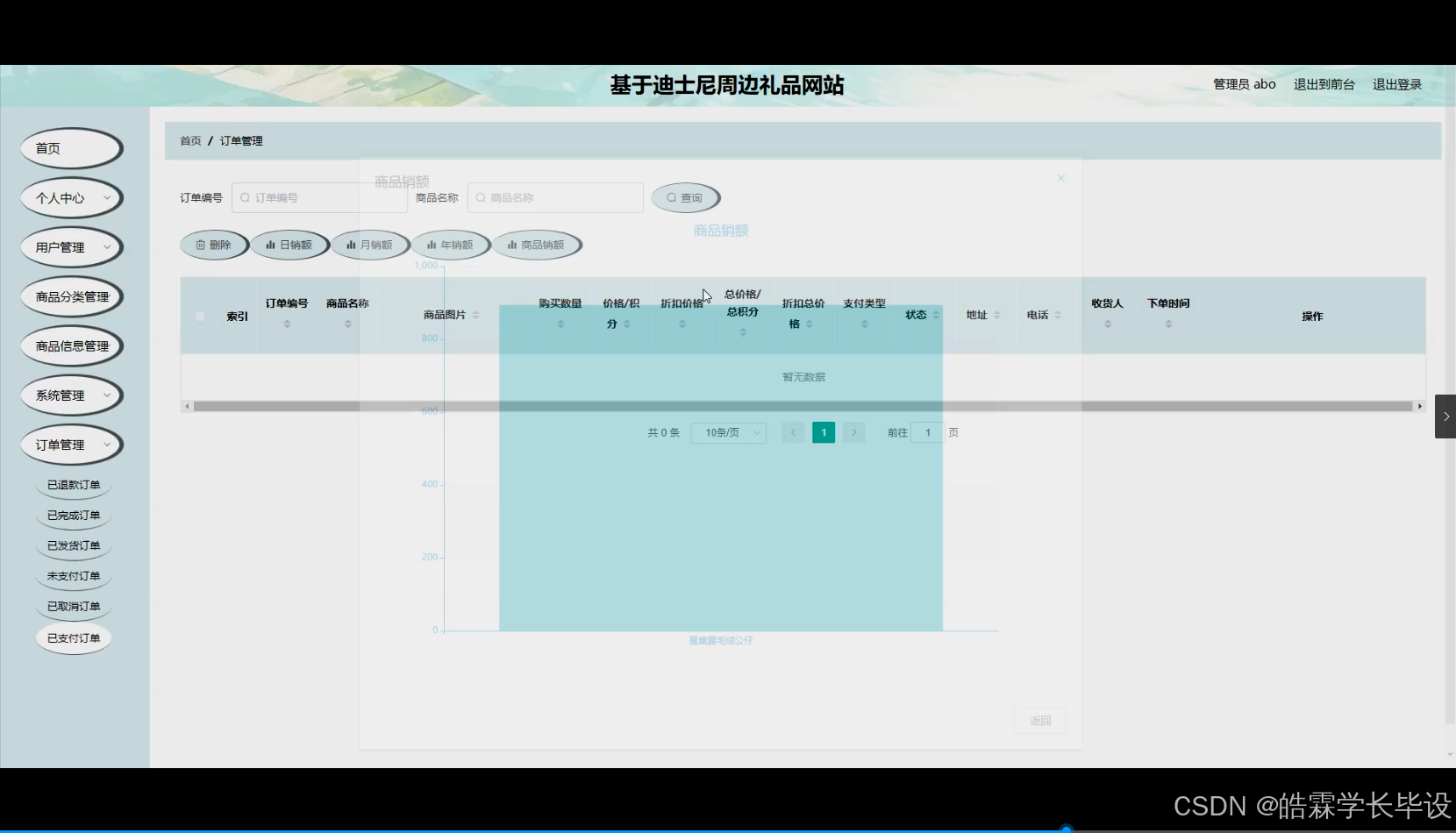
Task: Open 已发货订单 submenu item
Action: [x=74, y=545]
